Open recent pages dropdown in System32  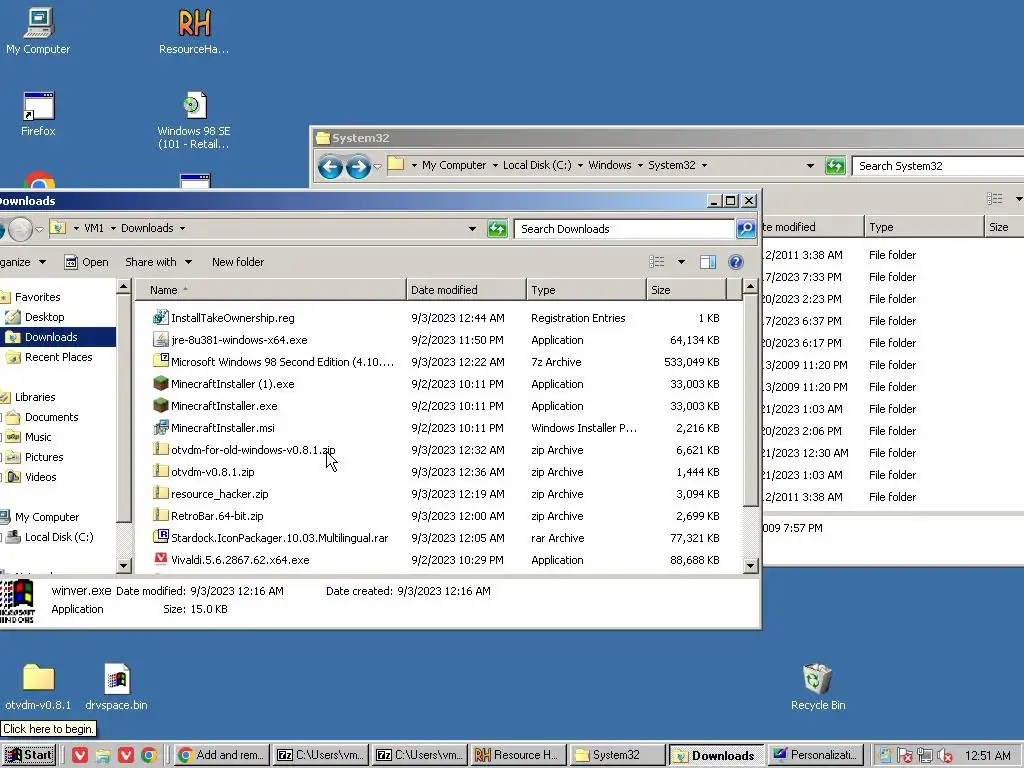377,167
